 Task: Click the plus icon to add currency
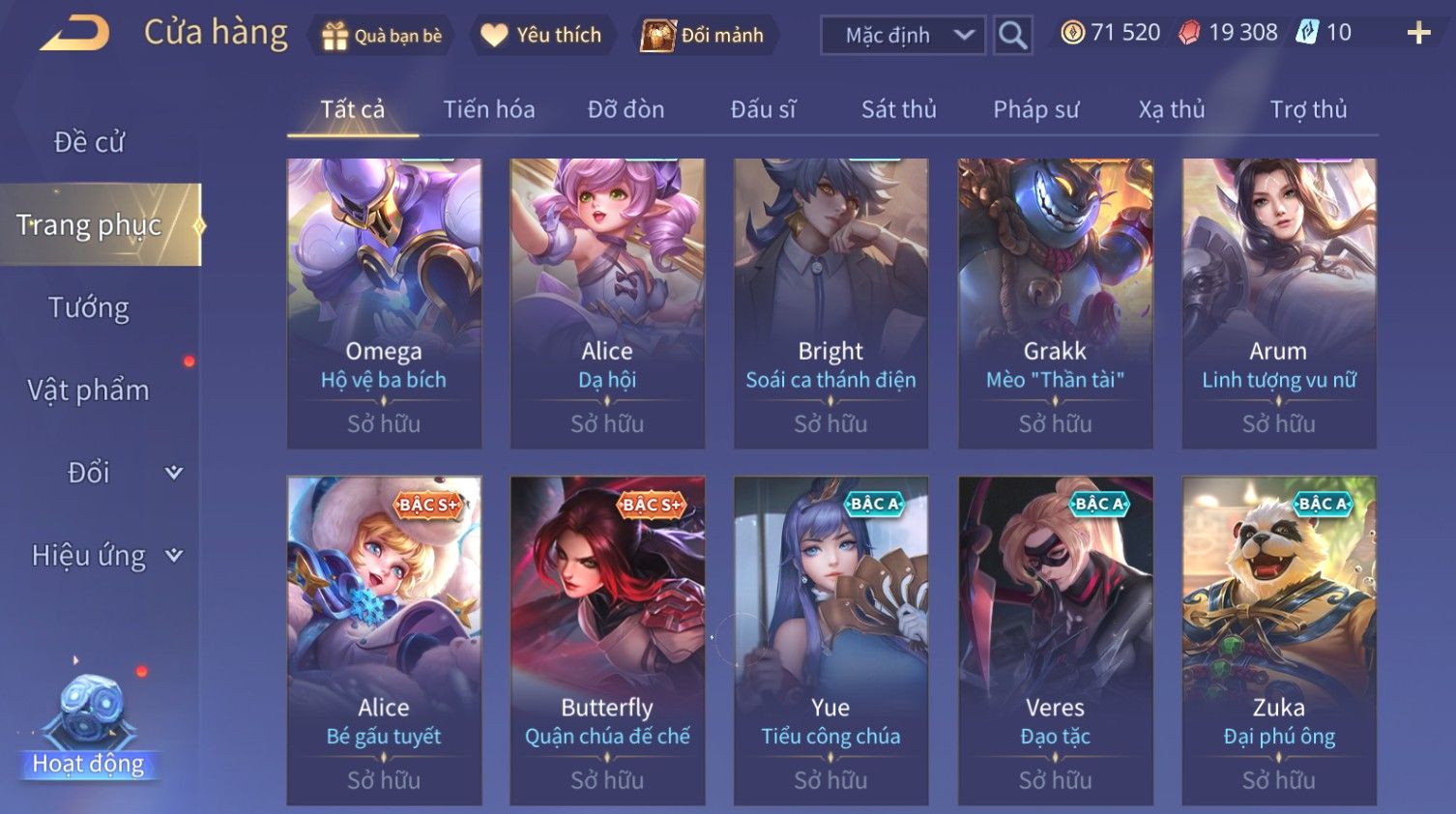[x=1418, y=34]
